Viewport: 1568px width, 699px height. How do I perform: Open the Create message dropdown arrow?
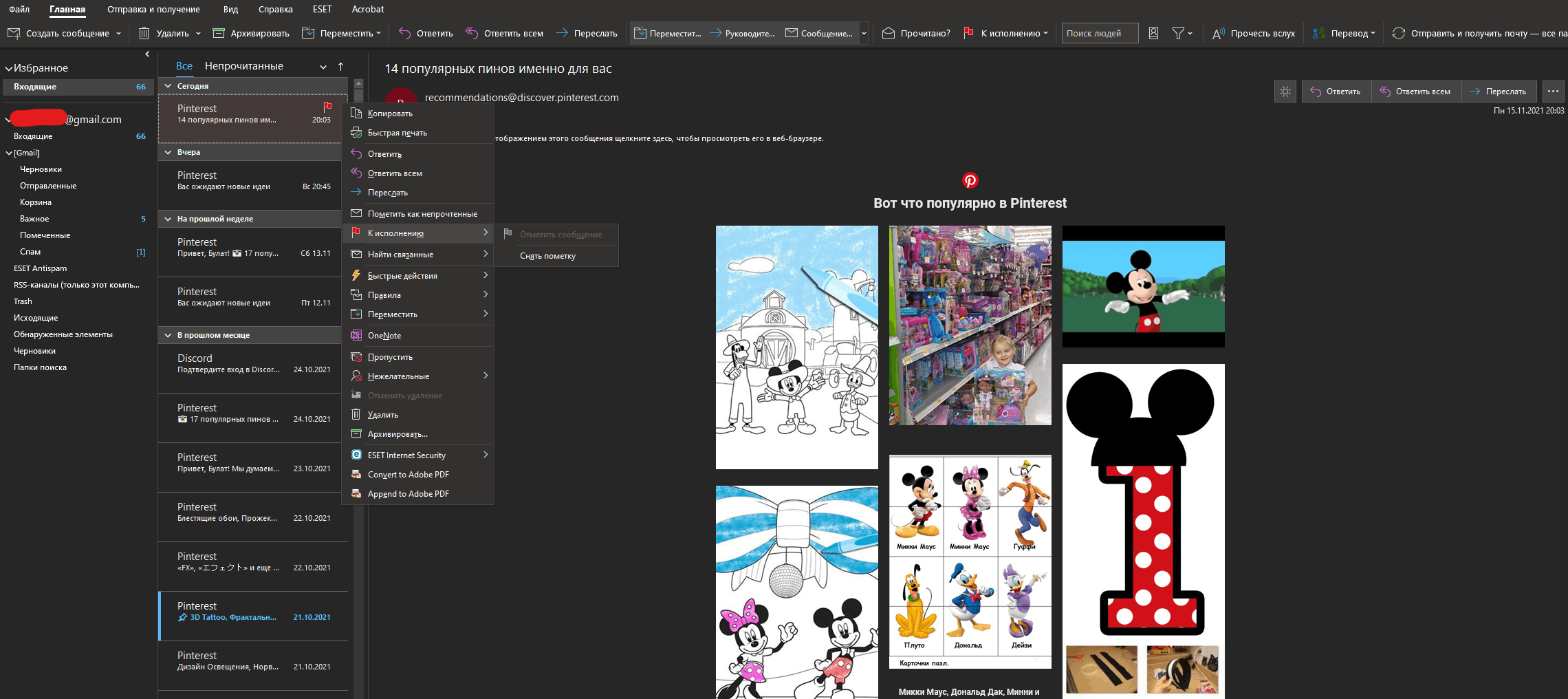[118, 33]
